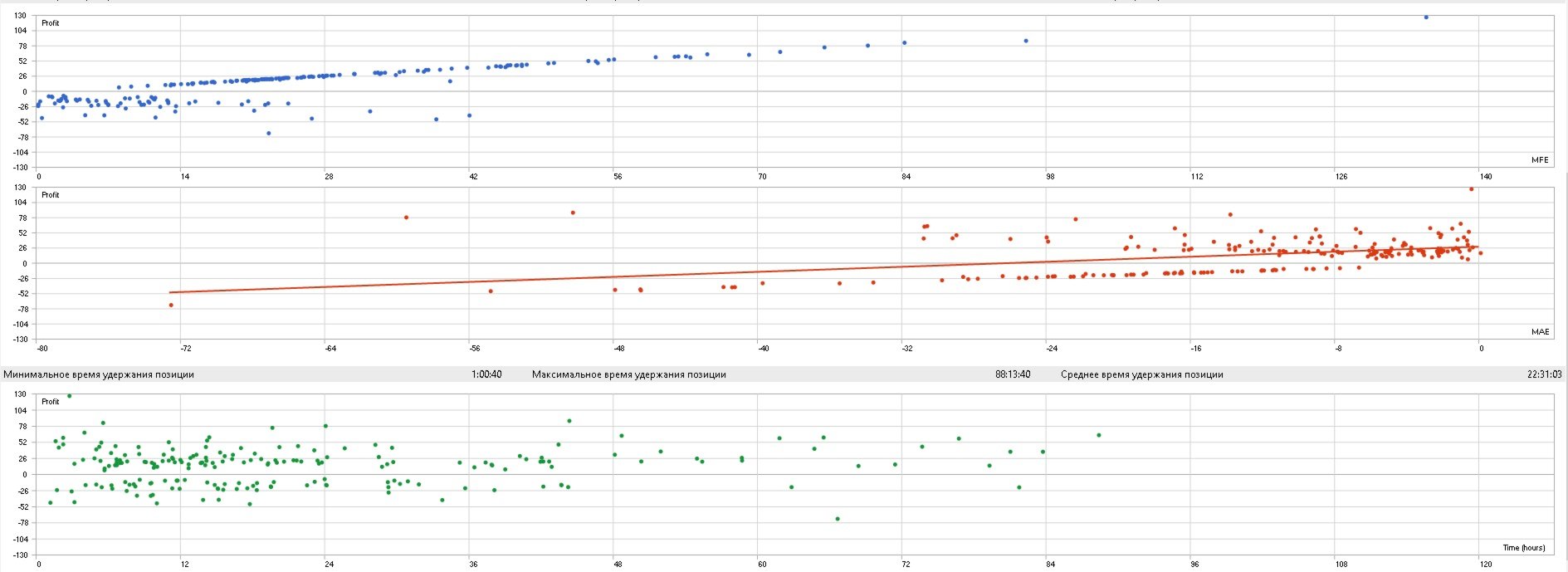Click the 126 tick label on MFE axis
The height and width of the screenshot is (572, 1568).
click(1341, 177)
